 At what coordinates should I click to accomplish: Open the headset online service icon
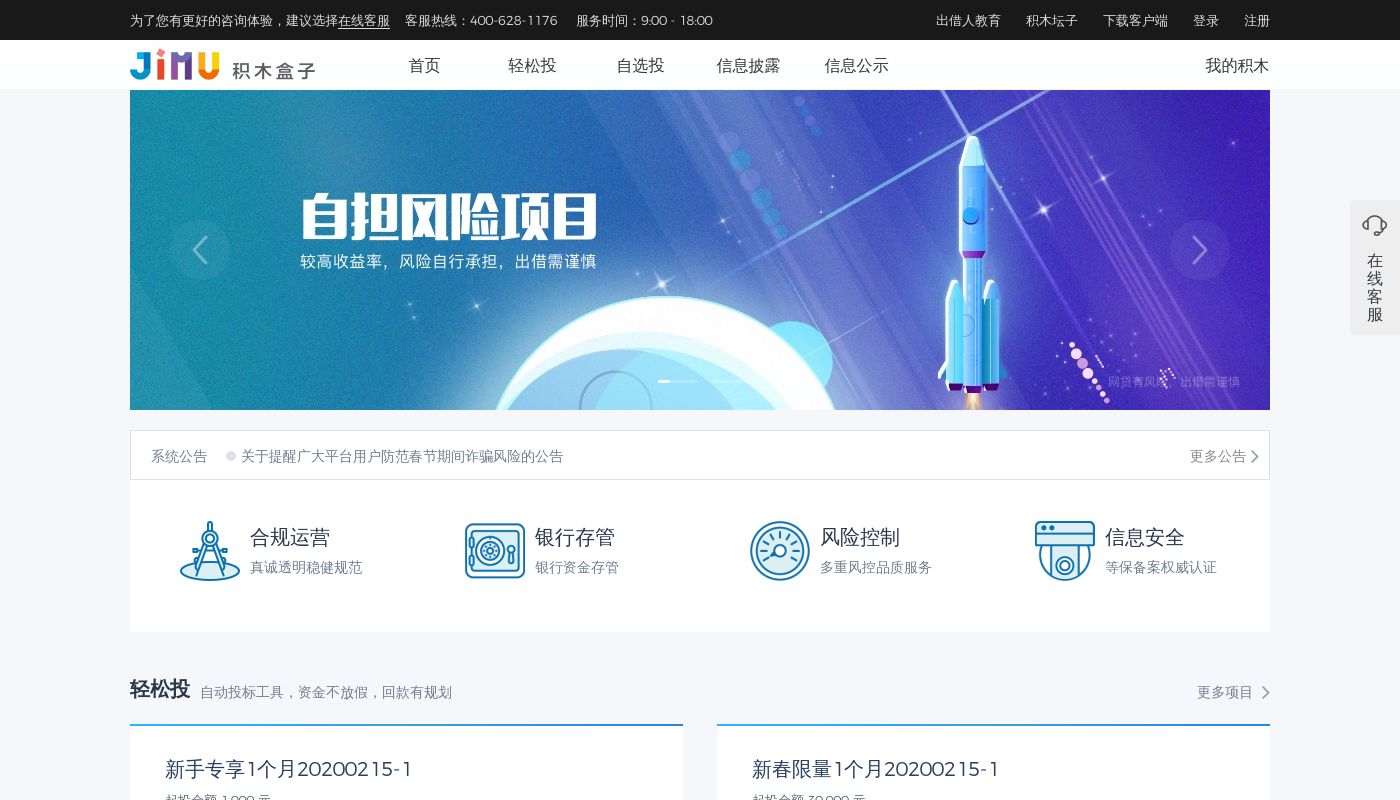pos(1375,226)
